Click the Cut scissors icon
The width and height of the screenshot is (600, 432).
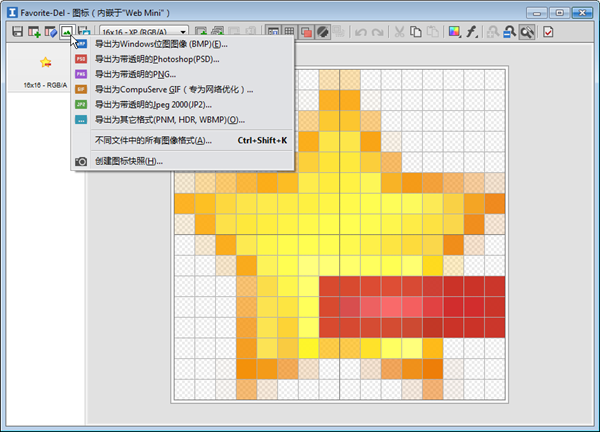click(399, 32)
